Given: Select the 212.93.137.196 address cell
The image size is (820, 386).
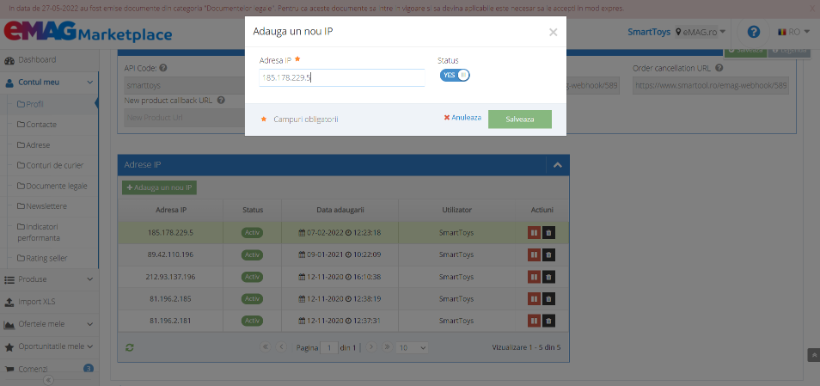Looking at the screenshot, I should pos(170,277).
